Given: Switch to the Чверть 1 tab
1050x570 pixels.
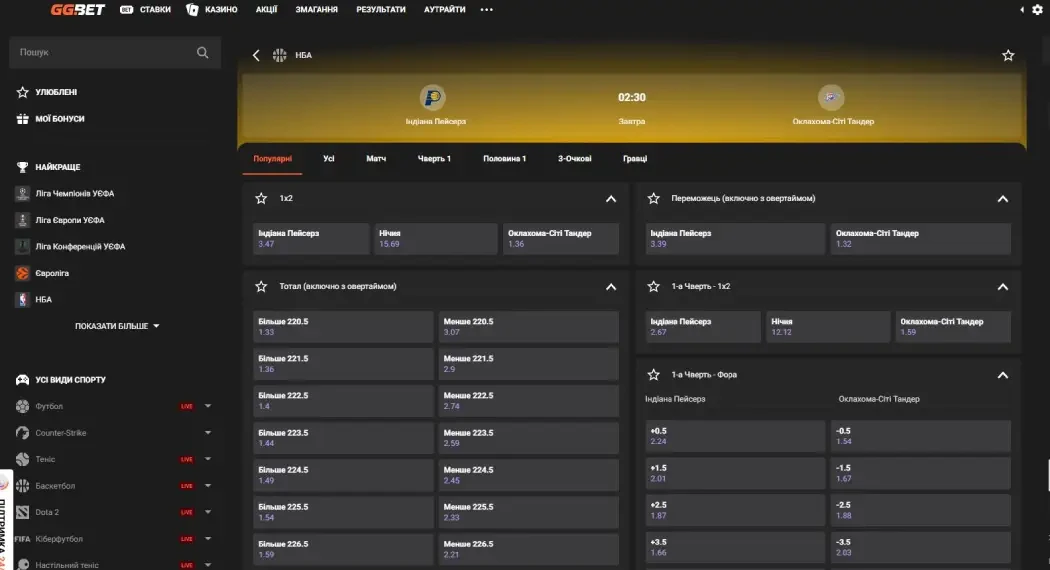Looking at the screenshot, I should (434, 158).
